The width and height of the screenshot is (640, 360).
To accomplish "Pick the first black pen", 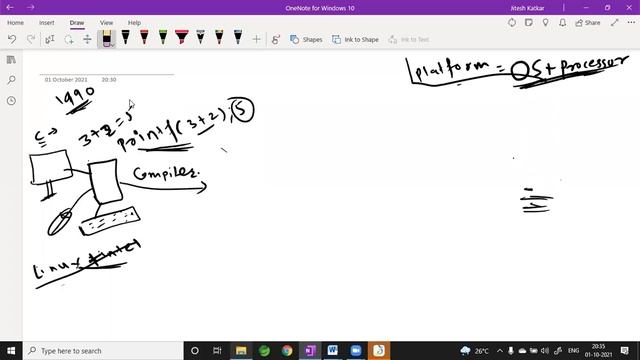I will pyautogui.click(x=125, y=38).
